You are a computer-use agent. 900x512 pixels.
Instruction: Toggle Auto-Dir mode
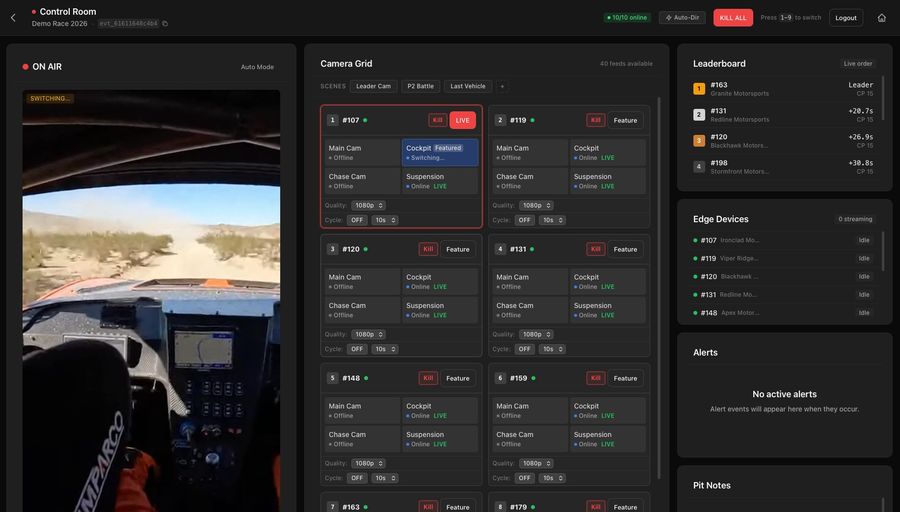click(682, 18)
